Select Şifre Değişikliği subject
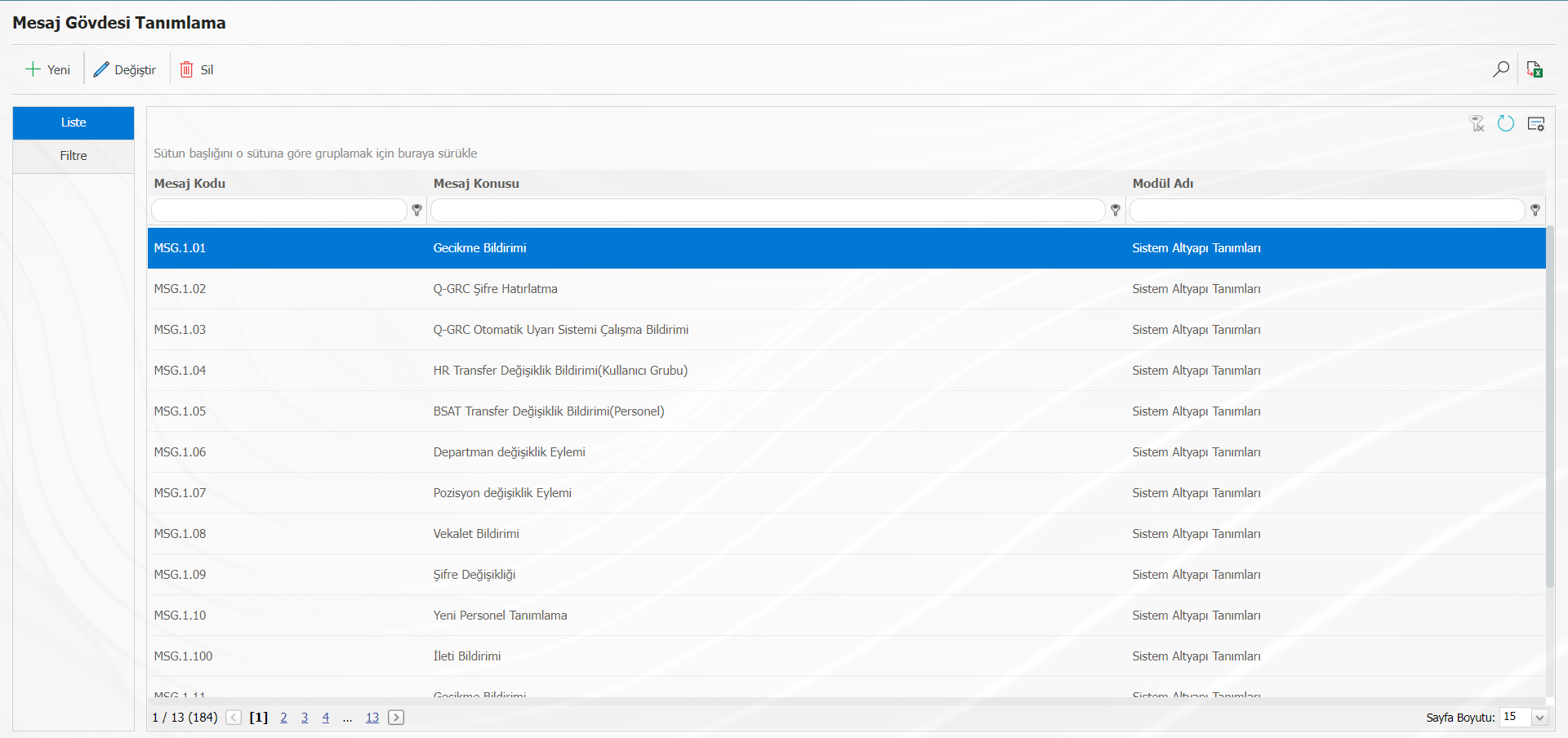The height and width of the screenshot is (738, 1568). point(474,575)
